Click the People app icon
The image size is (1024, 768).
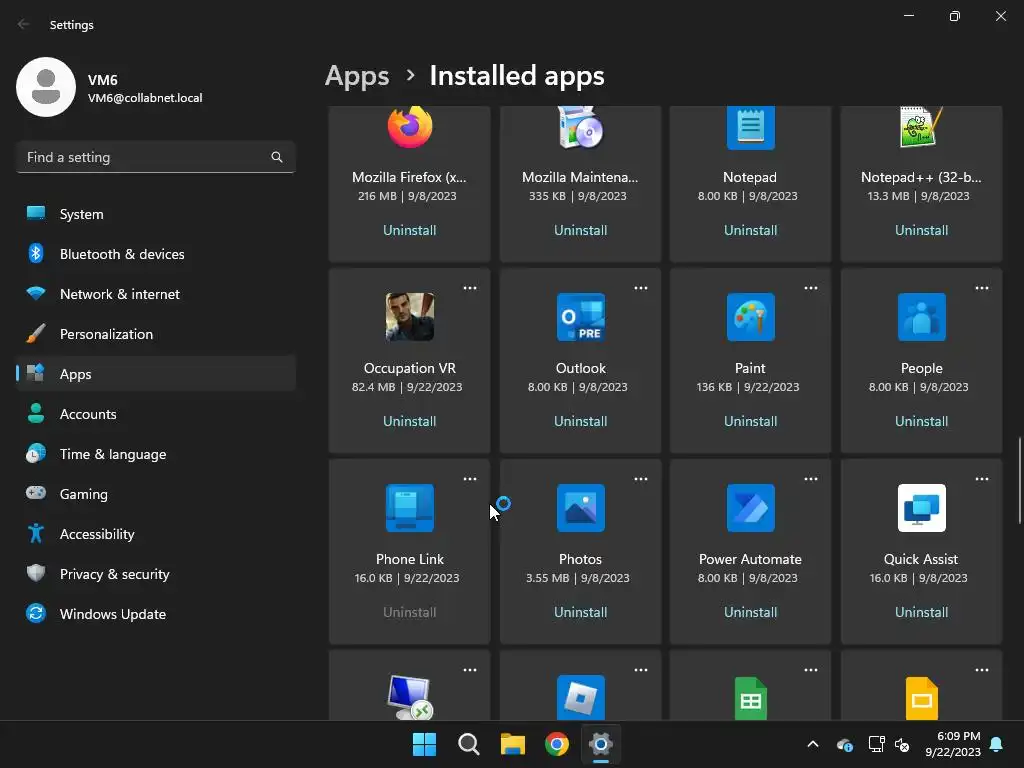[921, 317]
